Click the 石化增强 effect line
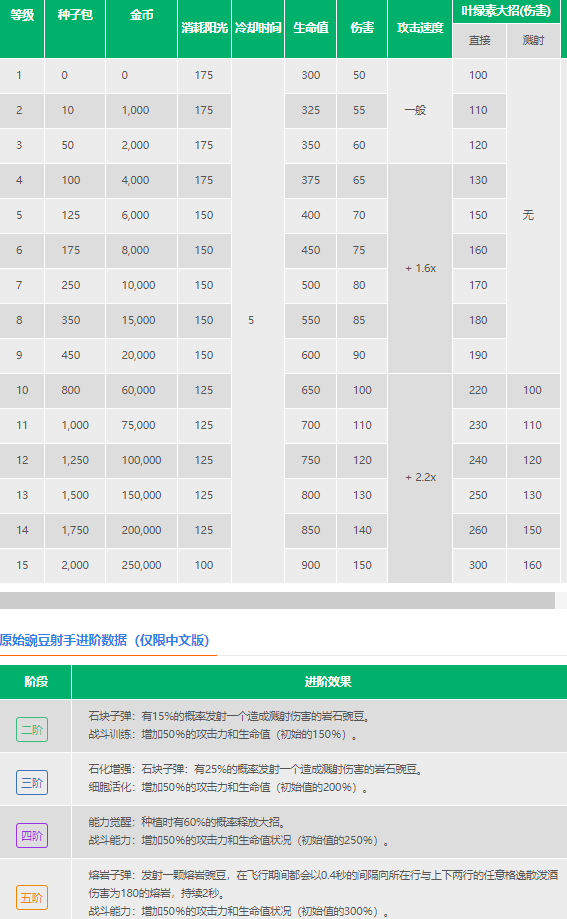 [256, 770]
